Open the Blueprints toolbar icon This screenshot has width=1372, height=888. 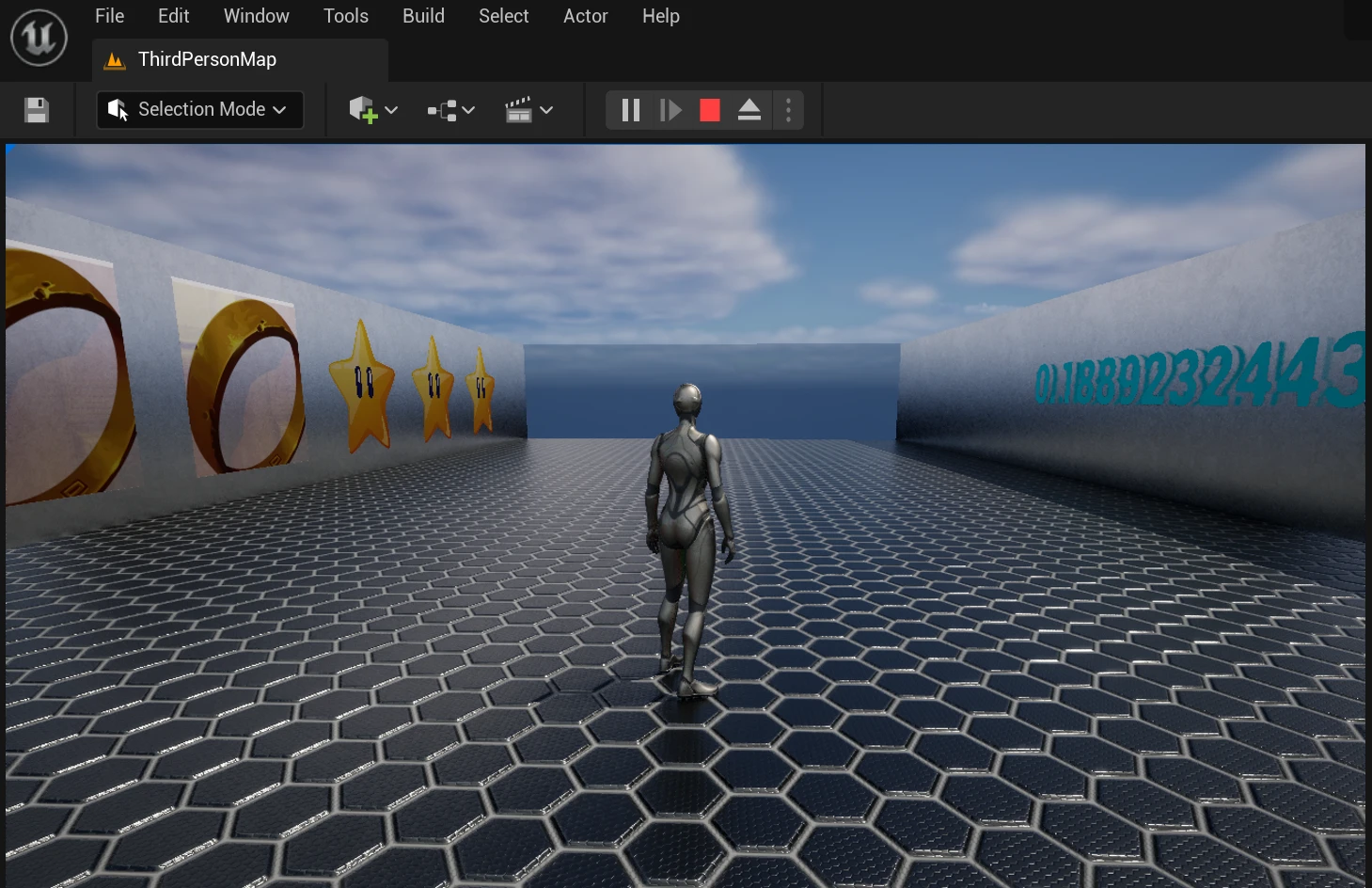[442, 110]
